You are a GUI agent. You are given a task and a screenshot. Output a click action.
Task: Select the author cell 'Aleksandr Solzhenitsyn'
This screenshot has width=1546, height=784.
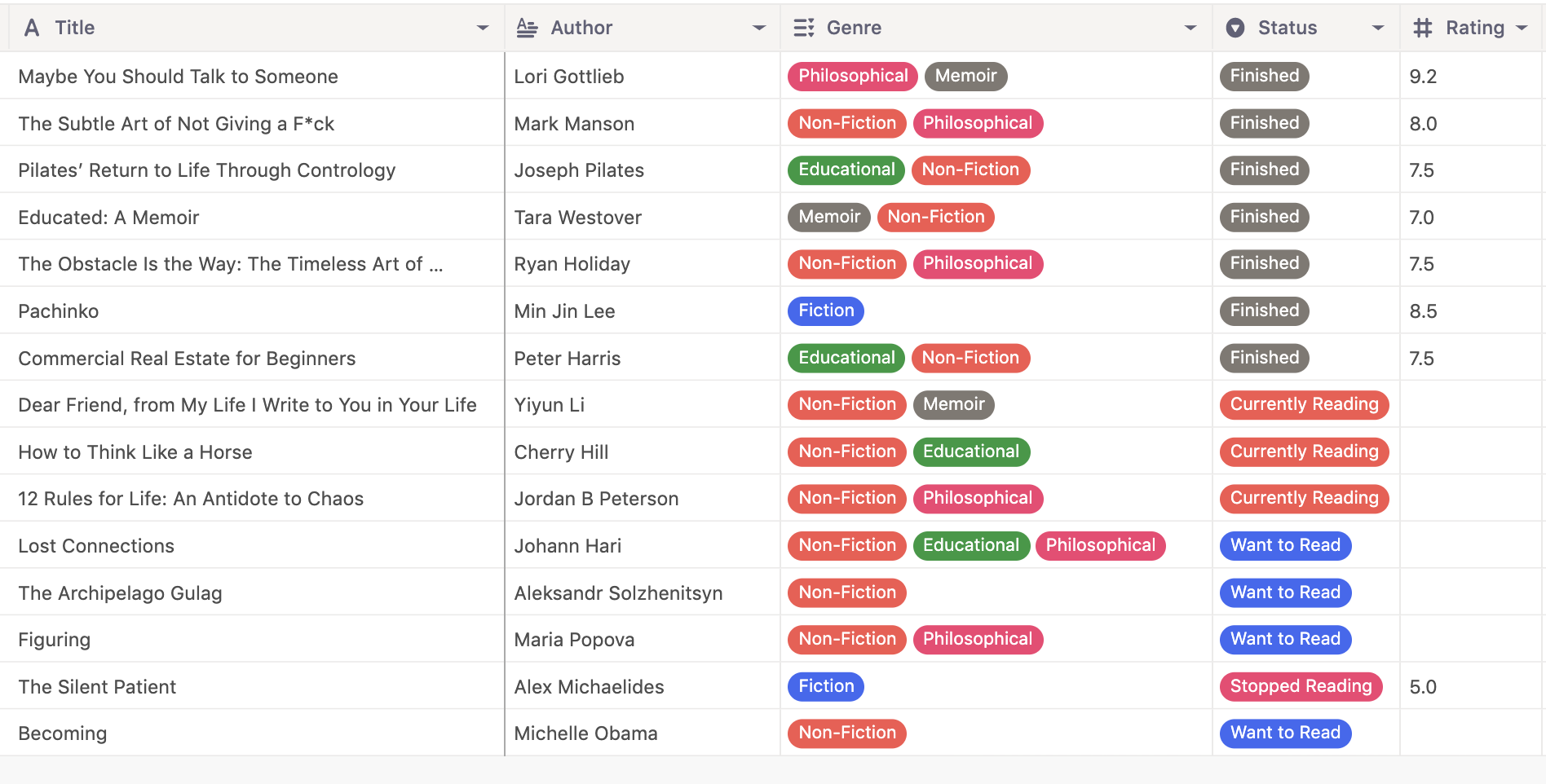(x=643, y=592)
